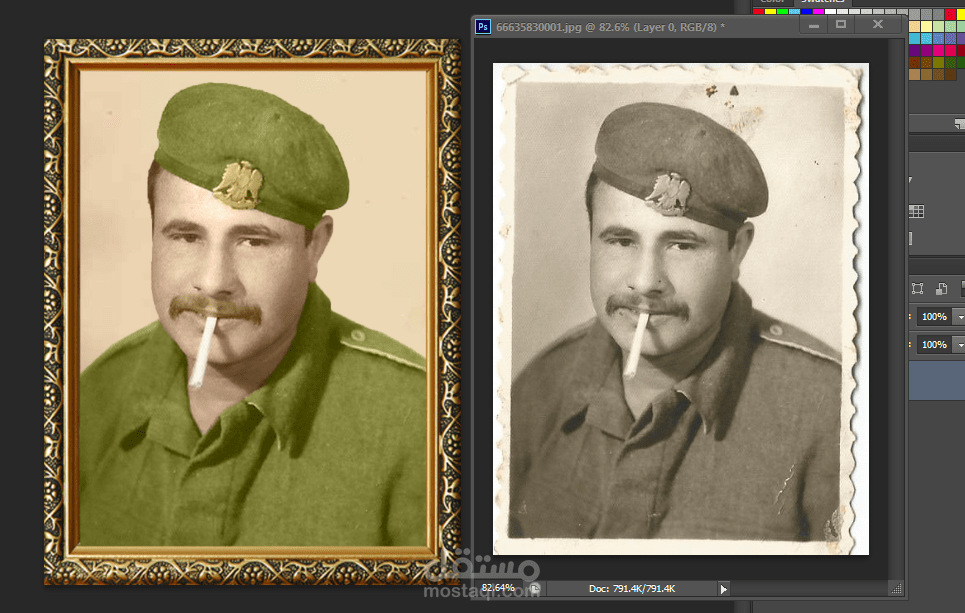The height and width of the screenshot is (613, 965).
Task: Maximize the 66635830001.jpg document window
Action: [841, 25]
